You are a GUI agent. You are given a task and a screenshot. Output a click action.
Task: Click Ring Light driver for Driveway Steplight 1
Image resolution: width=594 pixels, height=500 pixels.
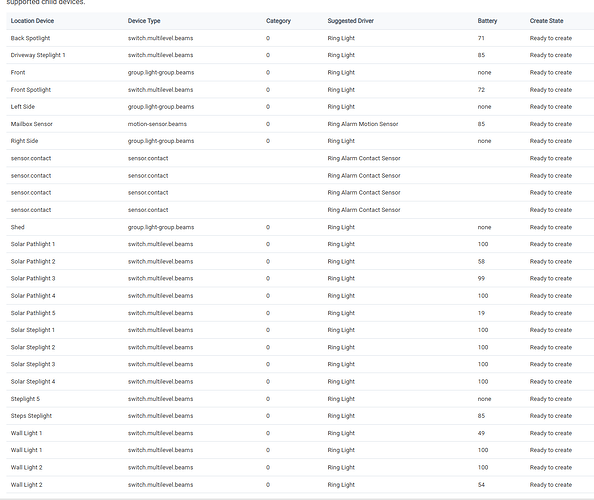(x=341, y=55)
